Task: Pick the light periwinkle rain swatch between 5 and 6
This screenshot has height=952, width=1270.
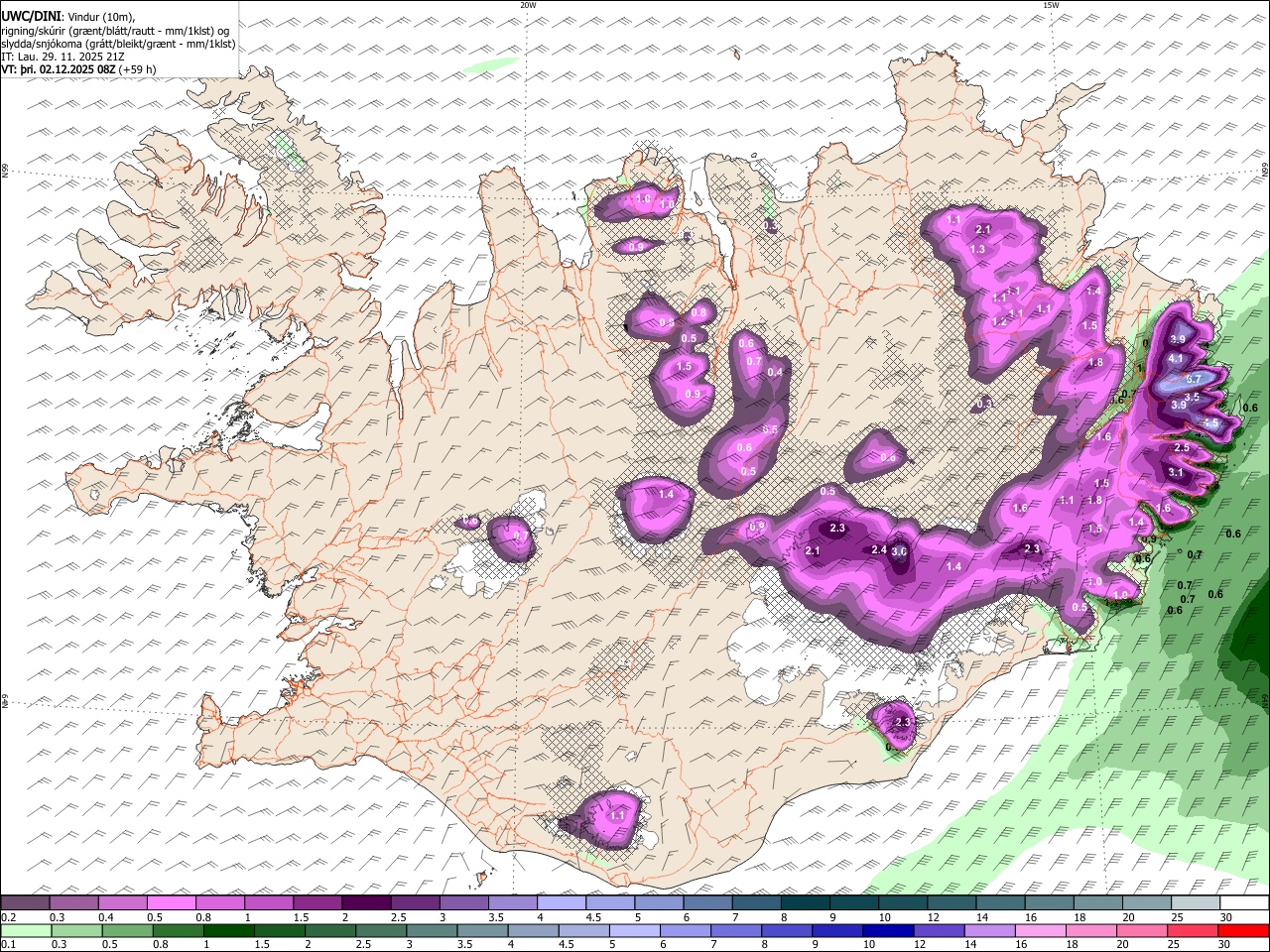Action: click(635, 930)
